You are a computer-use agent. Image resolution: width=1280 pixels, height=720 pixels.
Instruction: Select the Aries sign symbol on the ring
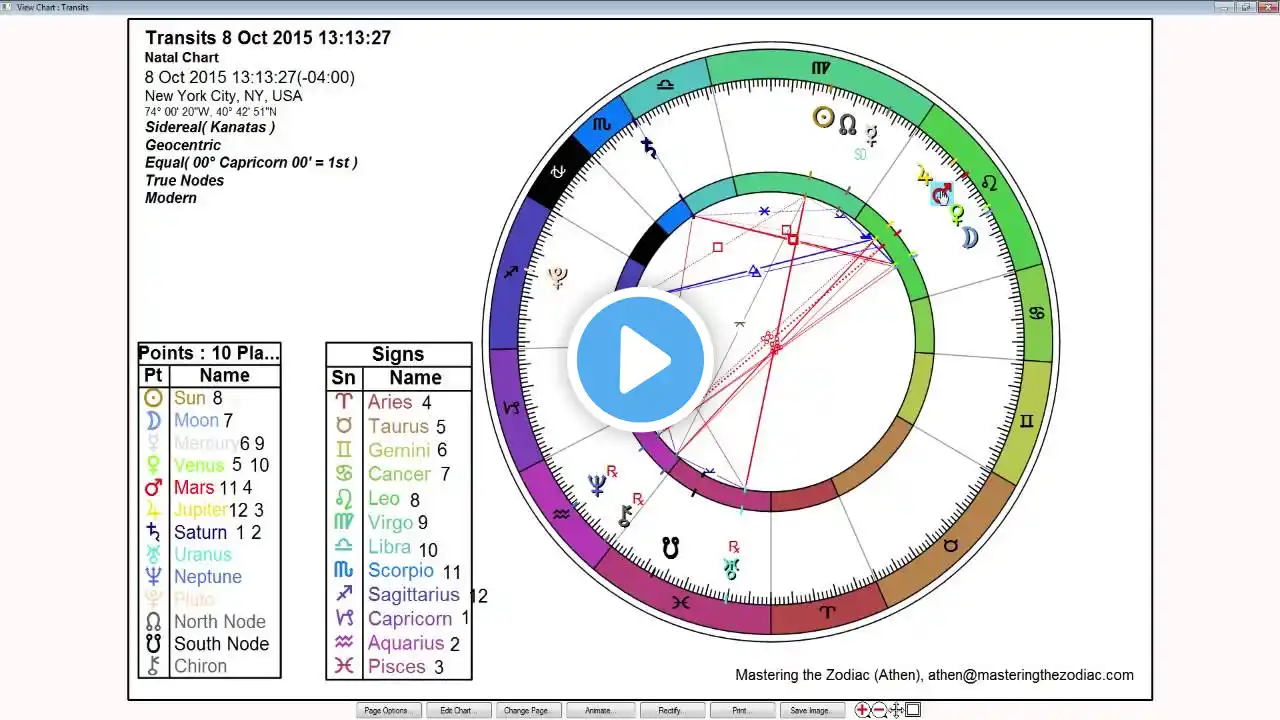coord(827,610)
